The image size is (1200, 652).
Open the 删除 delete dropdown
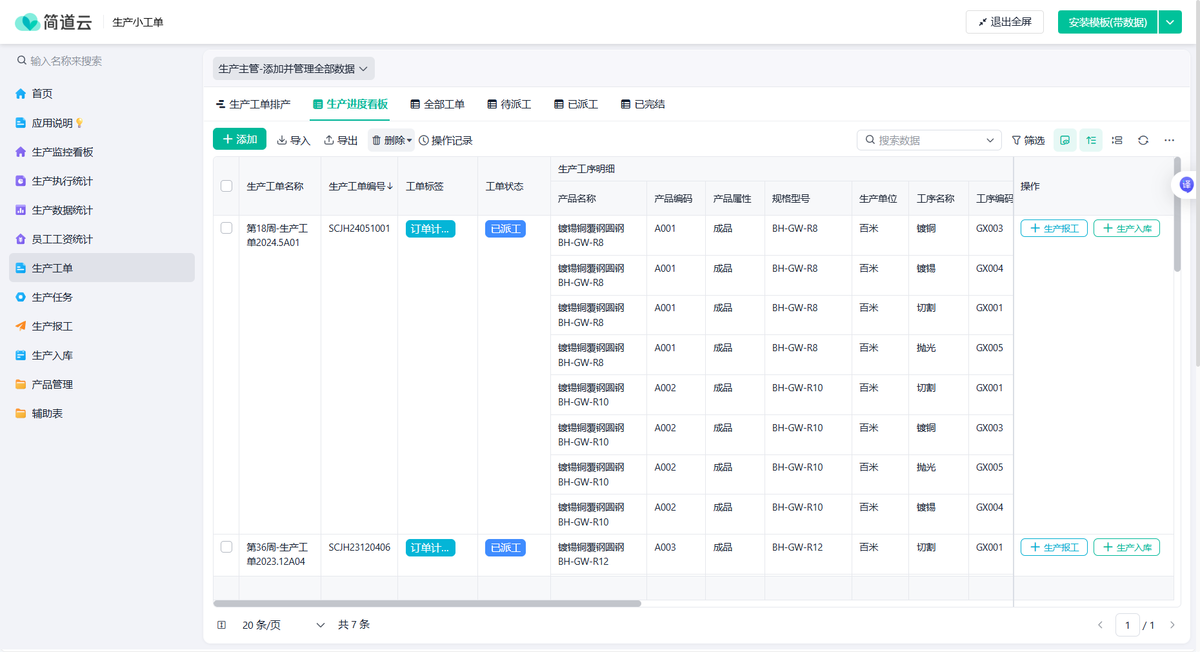[x=391, y=141]
